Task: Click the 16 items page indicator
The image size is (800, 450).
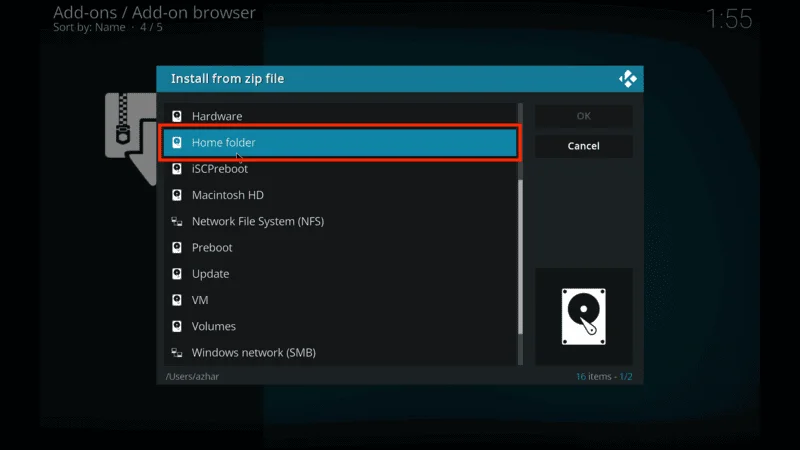Action: (604, 377)
